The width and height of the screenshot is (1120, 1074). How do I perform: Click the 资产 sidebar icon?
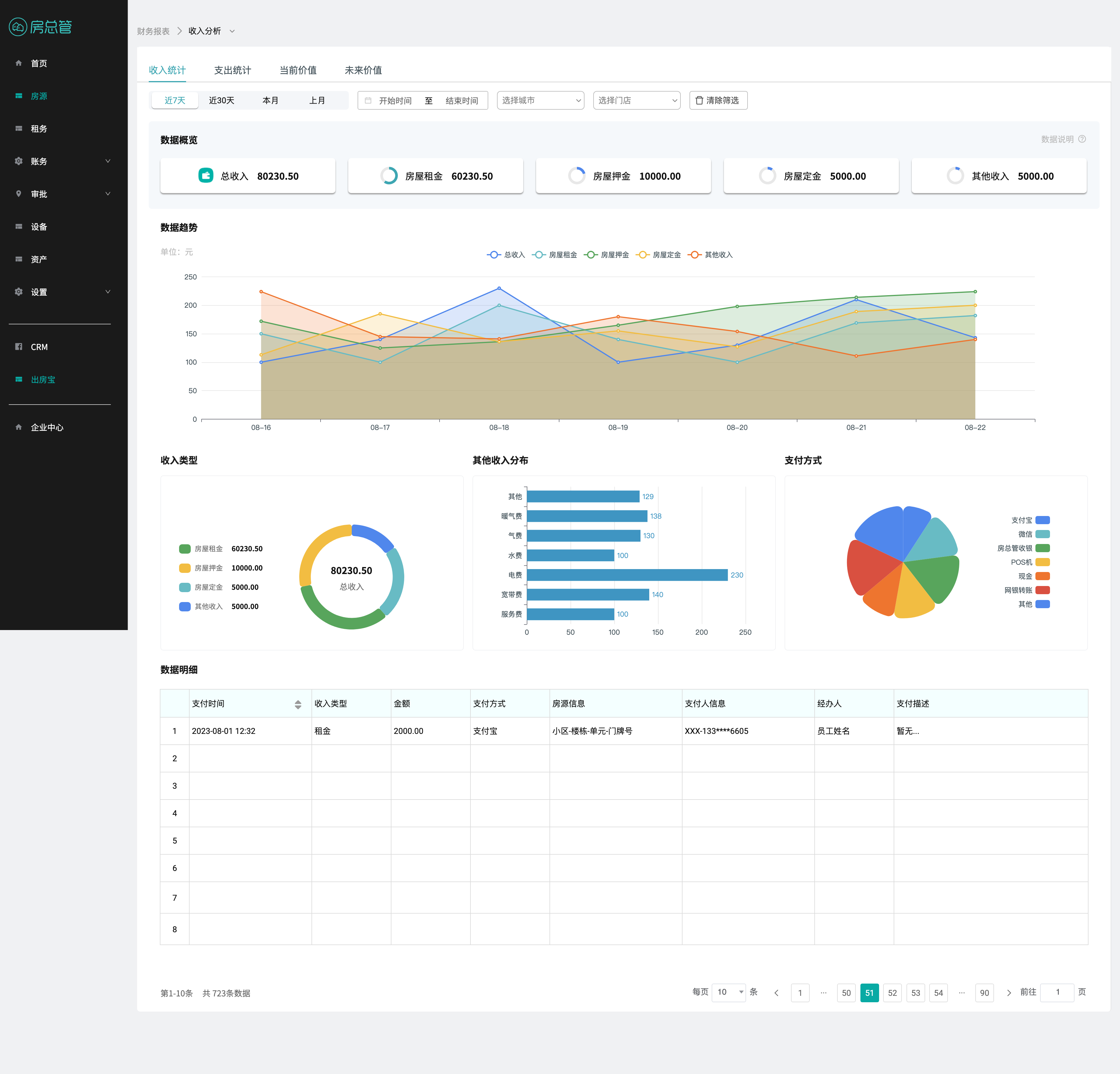19,259
